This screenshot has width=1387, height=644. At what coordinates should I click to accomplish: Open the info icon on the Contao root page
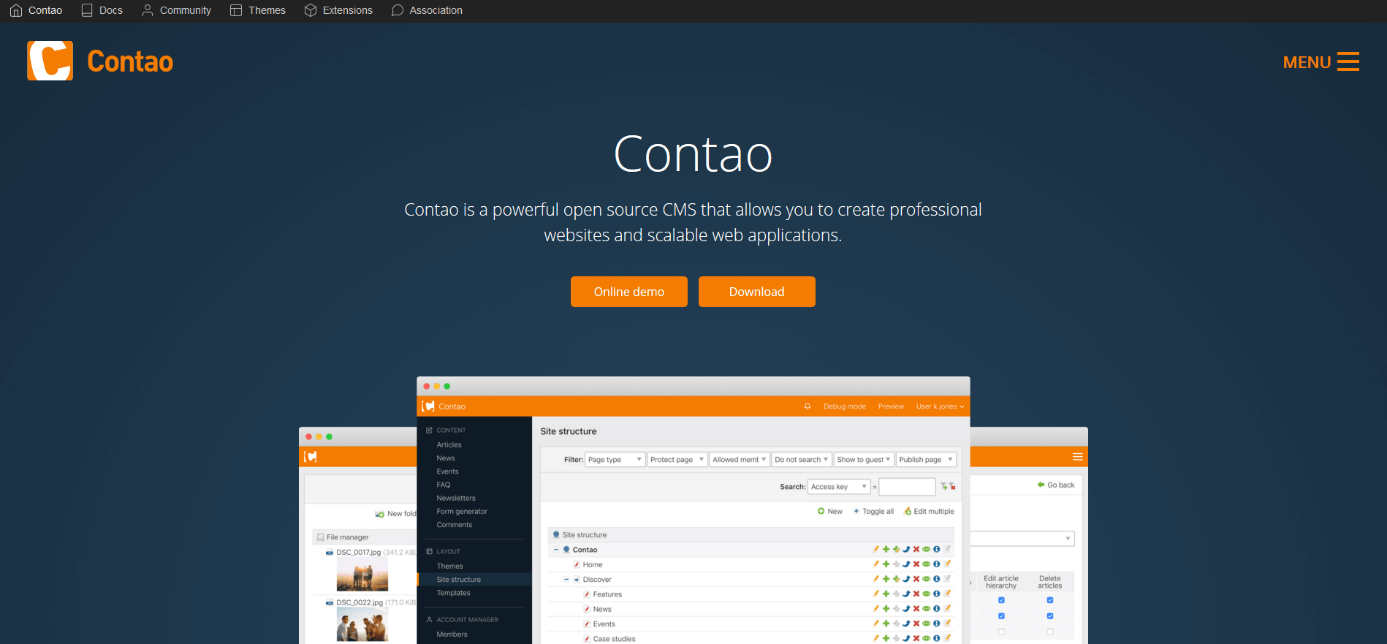click(x=935, y=551)
